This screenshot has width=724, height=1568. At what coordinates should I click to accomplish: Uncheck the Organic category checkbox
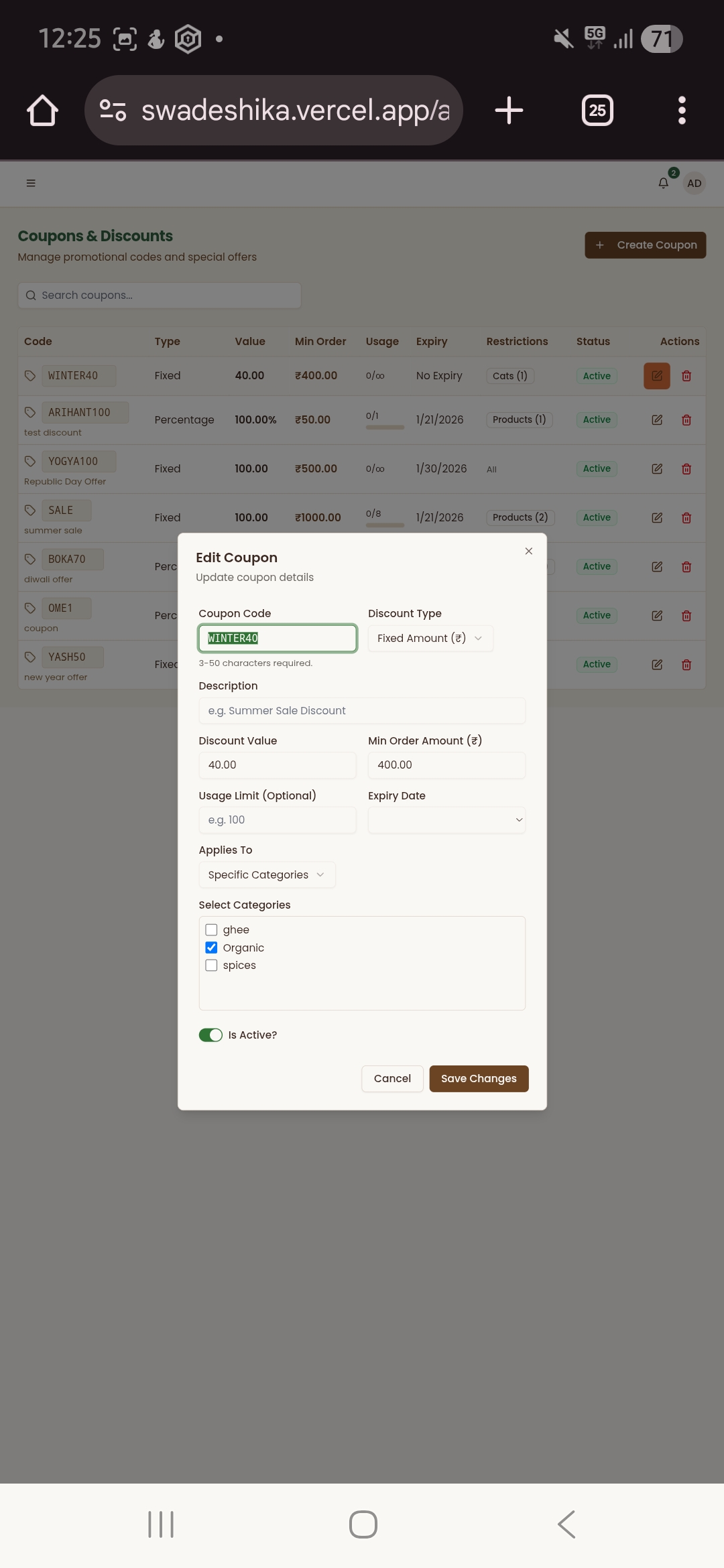point(211,948)
